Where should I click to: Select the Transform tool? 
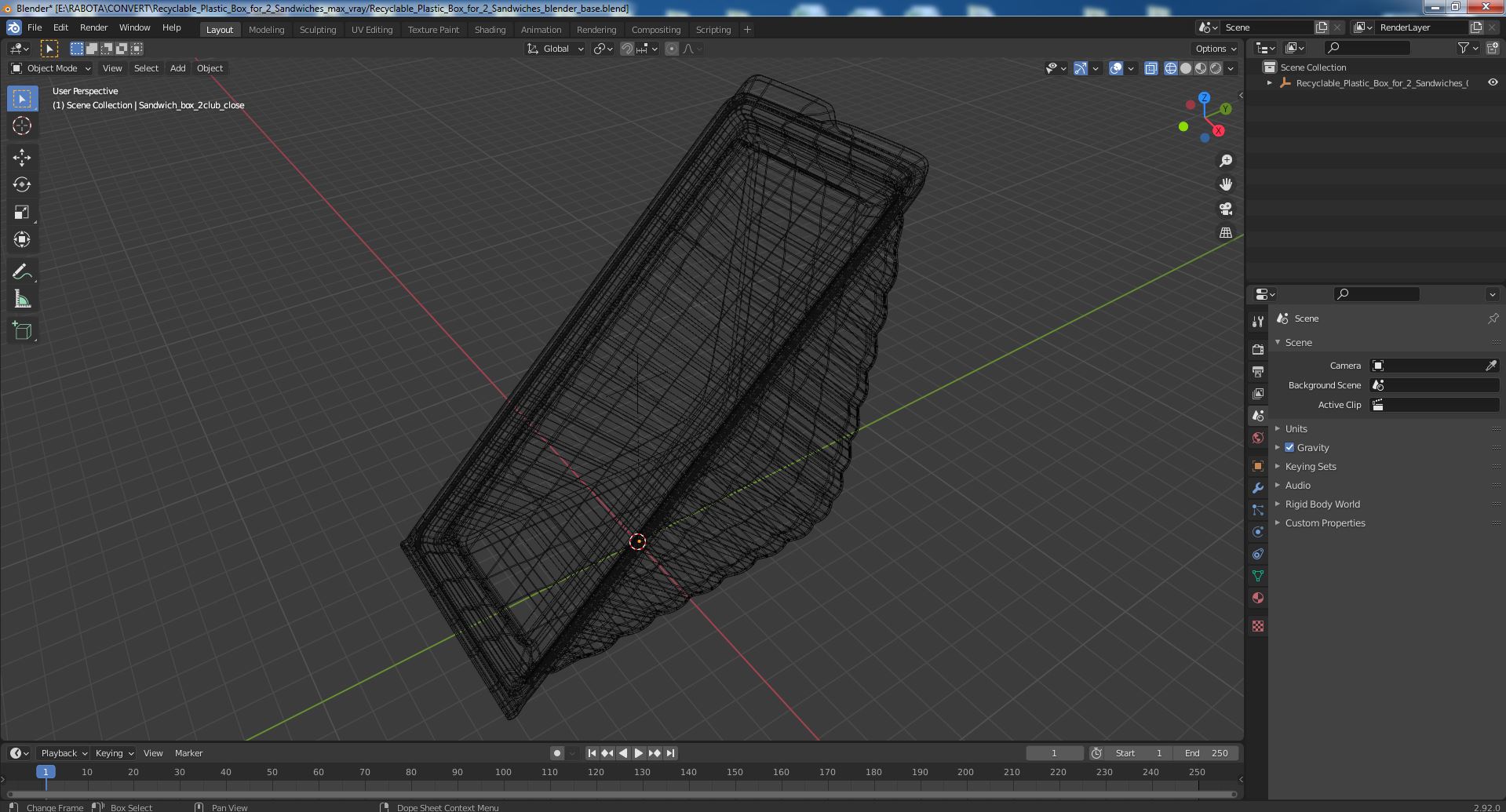(x=22, y=240)
